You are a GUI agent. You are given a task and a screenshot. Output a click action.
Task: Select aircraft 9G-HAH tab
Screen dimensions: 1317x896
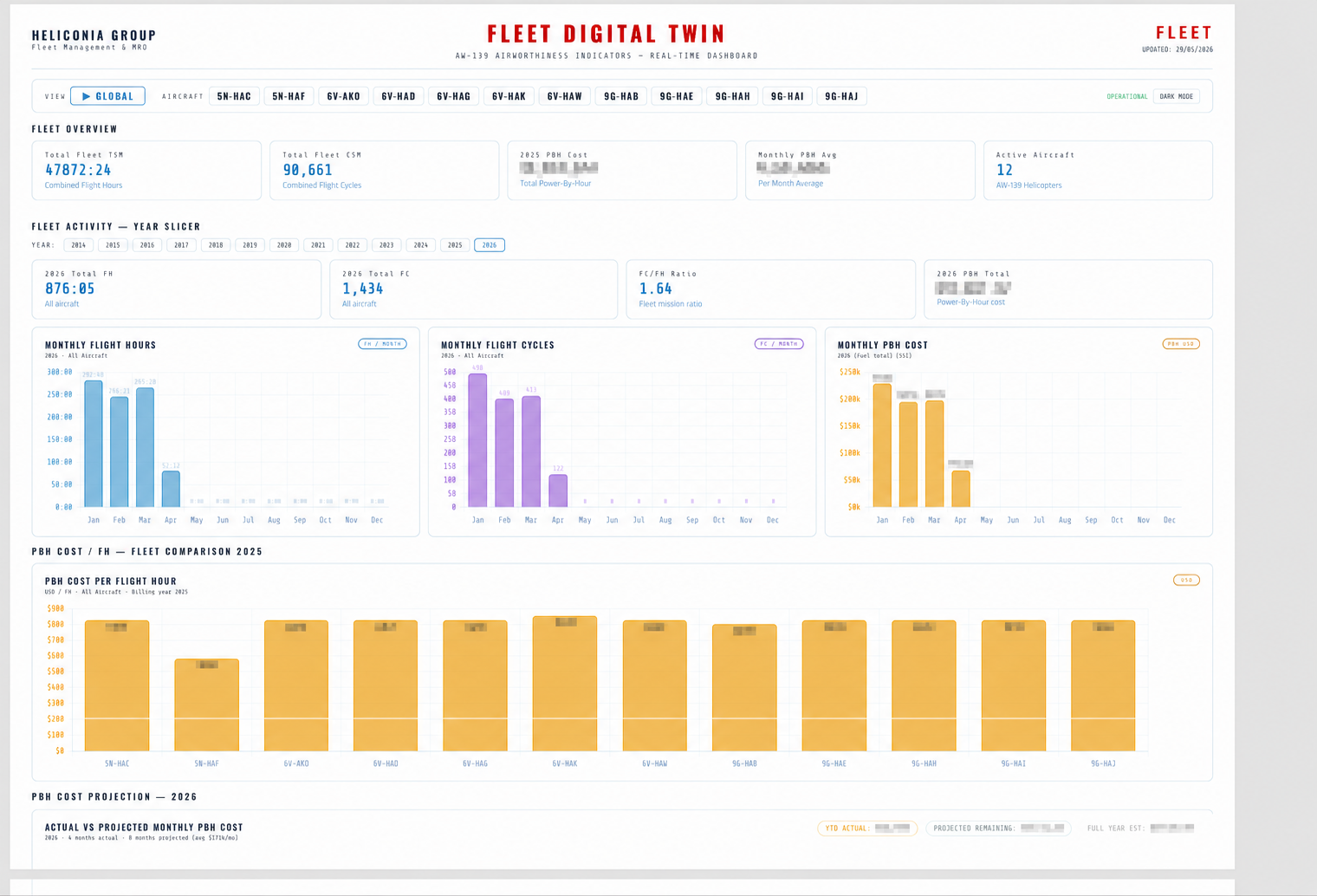[x=733, y=96]
